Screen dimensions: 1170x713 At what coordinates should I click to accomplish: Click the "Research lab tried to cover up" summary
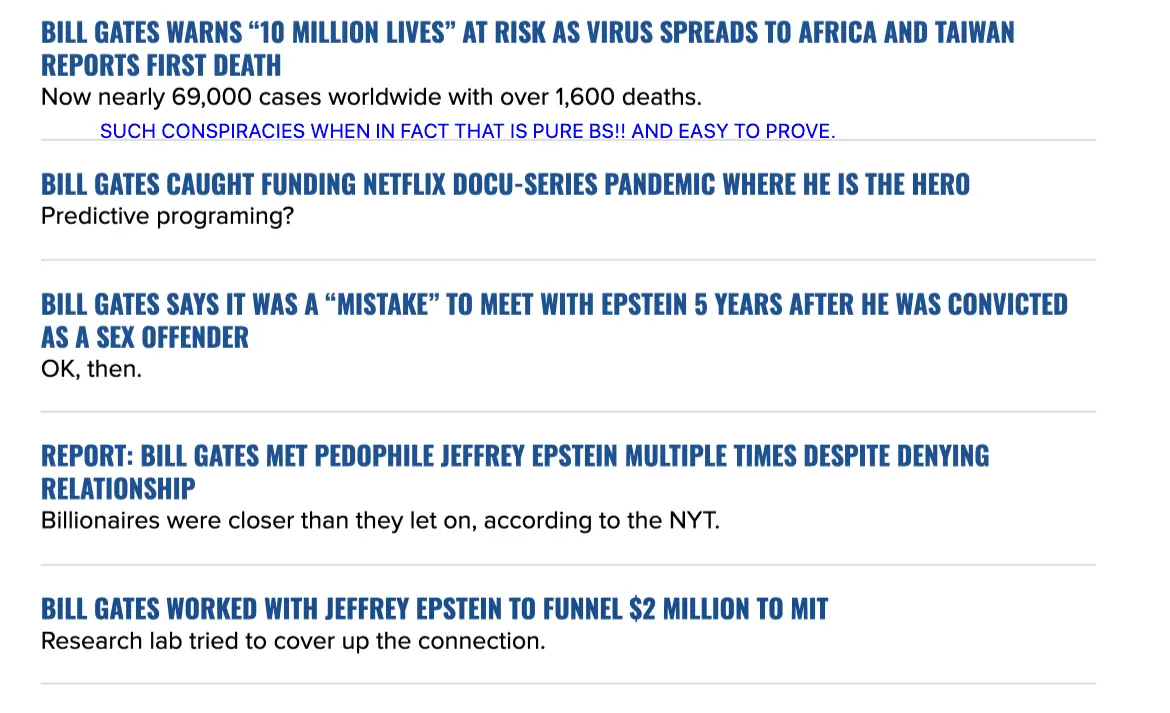(293, 641)
